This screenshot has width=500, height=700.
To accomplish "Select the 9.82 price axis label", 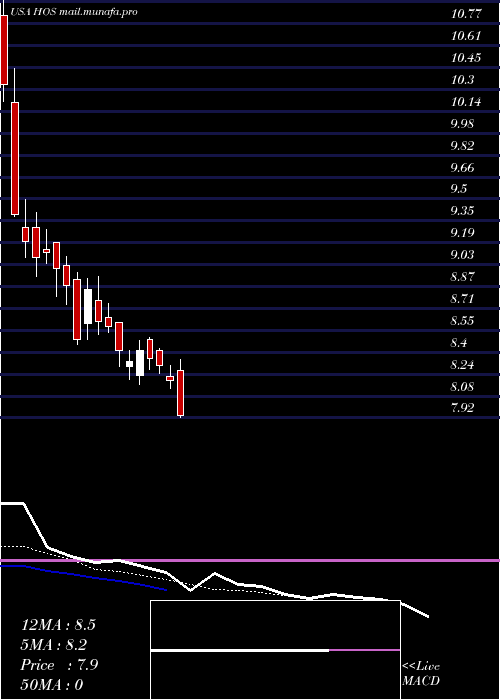I will (462, 146).
